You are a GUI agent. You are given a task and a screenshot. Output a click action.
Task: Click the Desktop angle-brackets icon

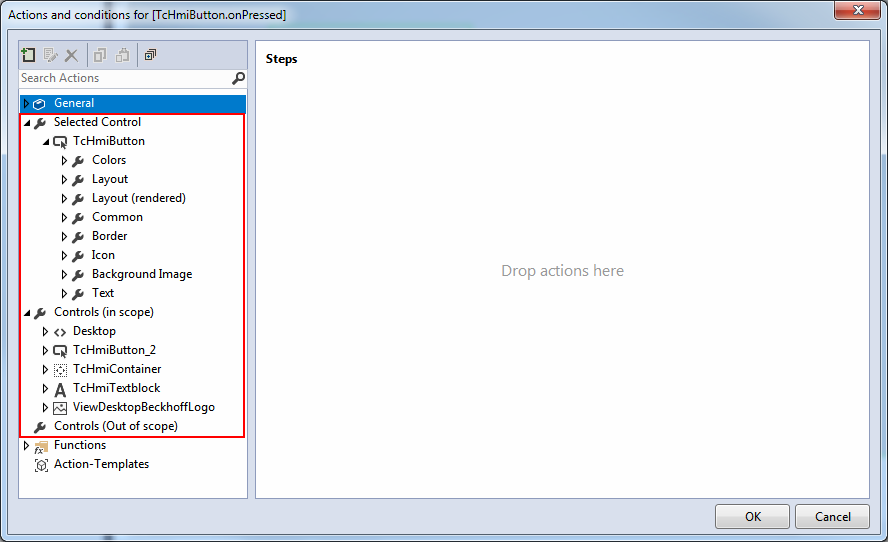(x=60, y=332)
